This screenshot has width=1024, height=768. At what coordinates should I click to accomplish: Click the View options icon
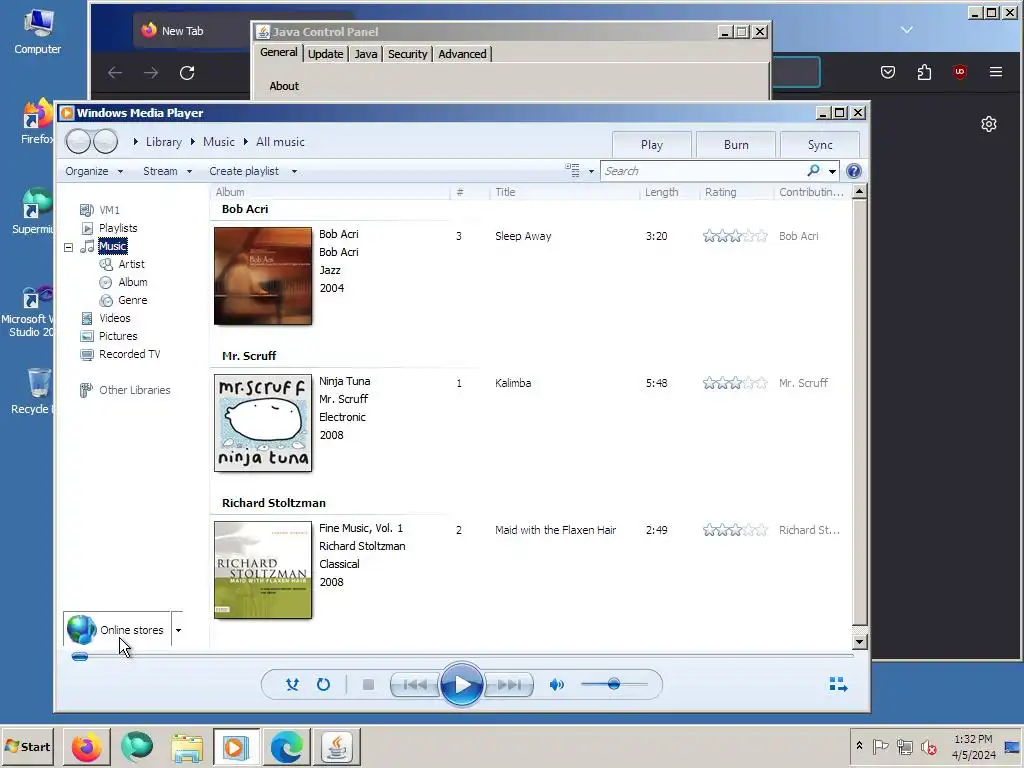pyautogui.click(x=572, y=170)
